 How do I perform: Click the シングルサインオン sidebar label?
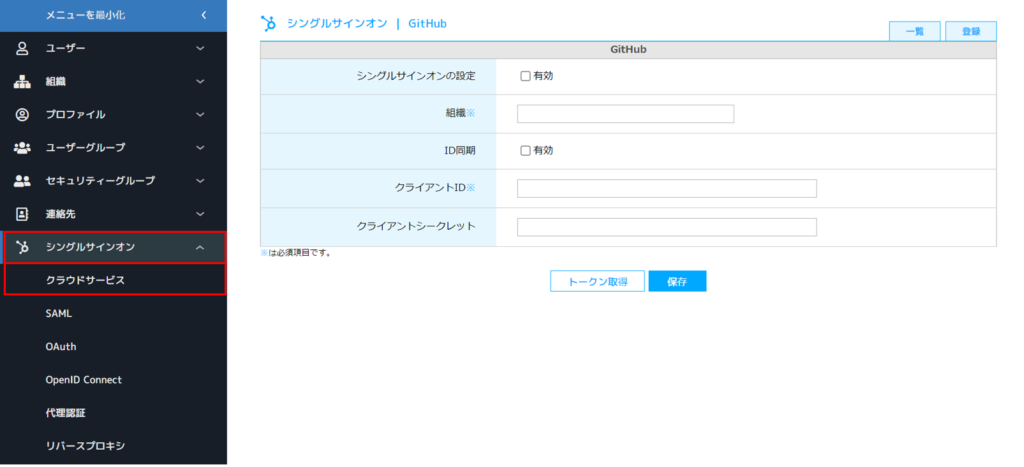91,247
